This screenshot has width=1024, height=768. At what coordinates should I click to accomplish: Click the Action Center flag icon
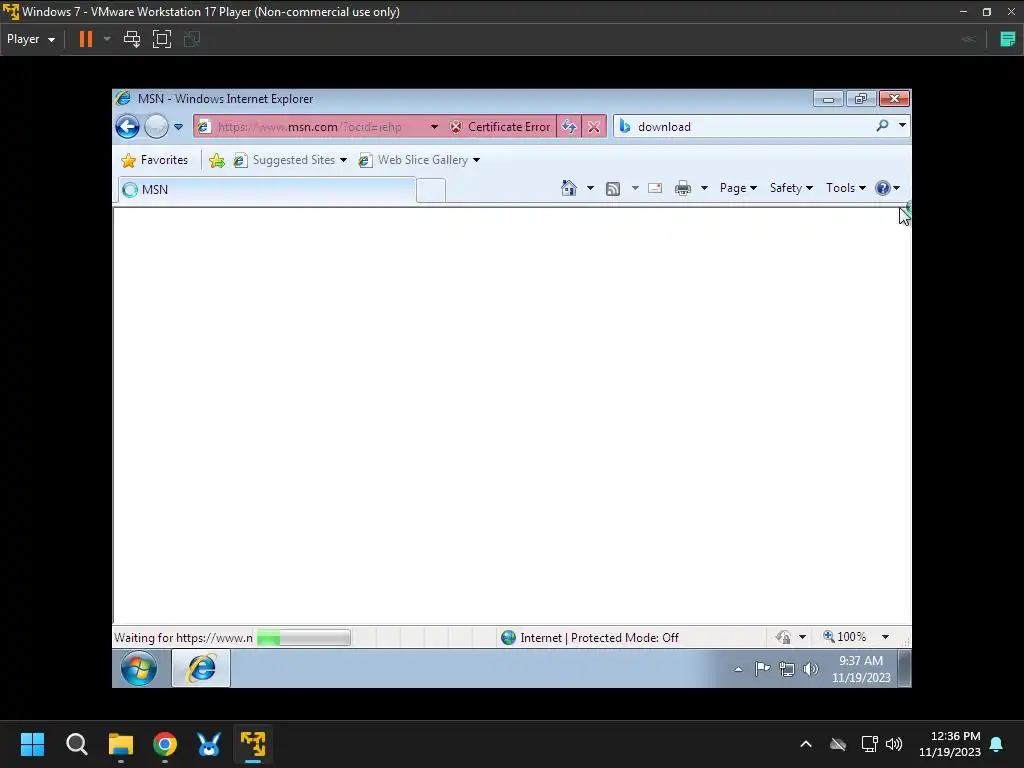click(x=762, y=669)
